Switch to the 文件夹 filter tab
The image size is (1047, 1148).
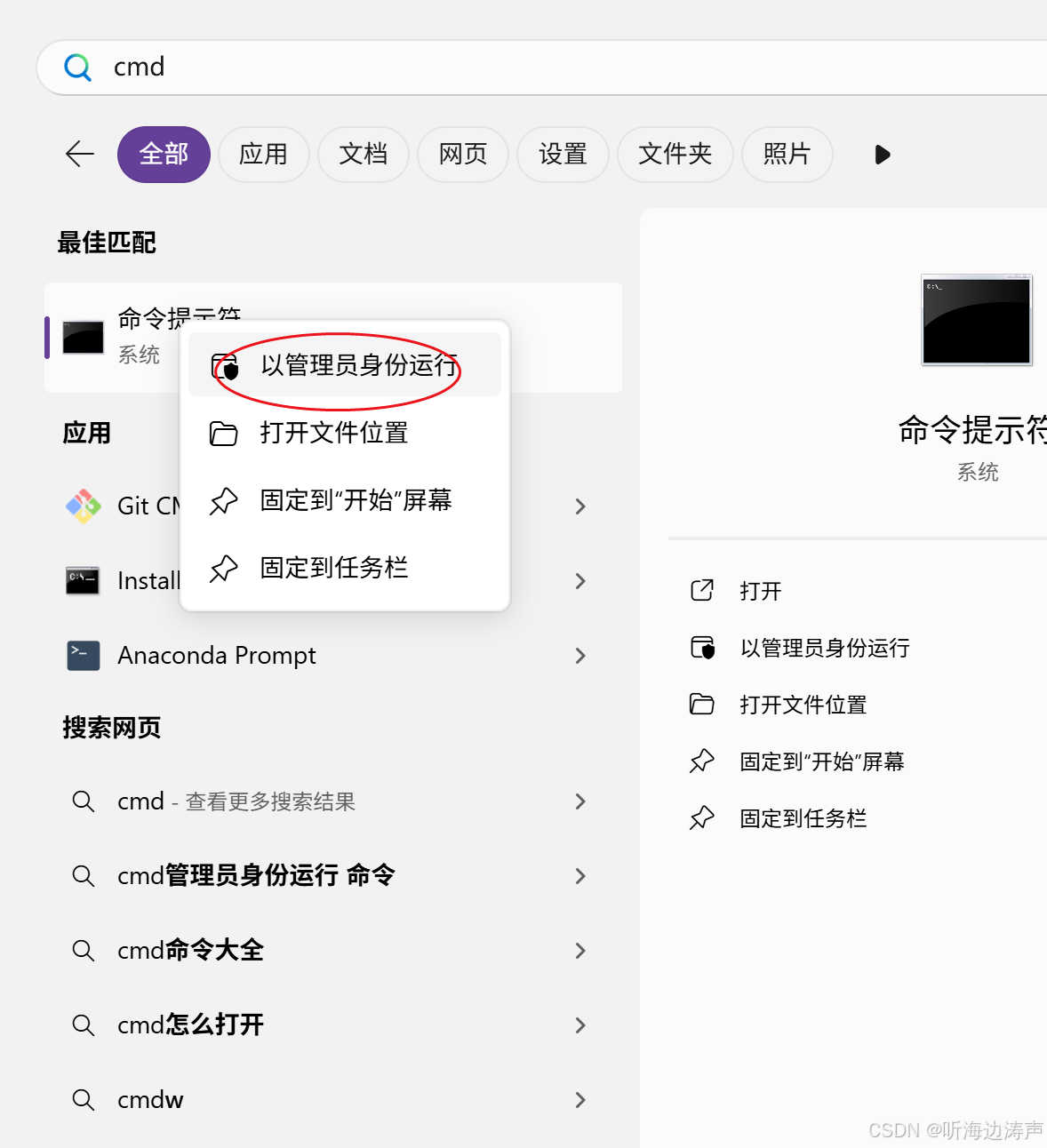pyautogui.click(x=675, y=155)
